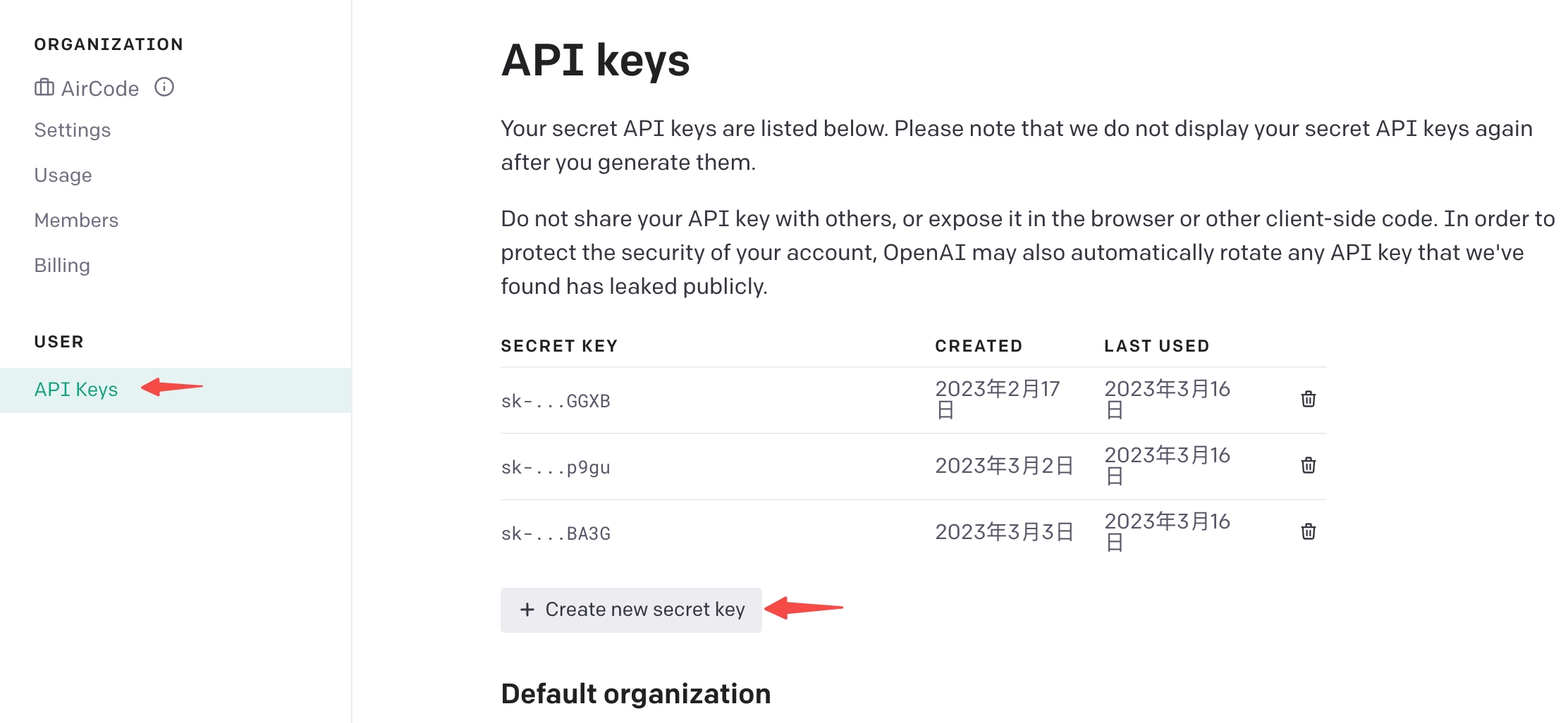Click the plus icon in Create new secret key

[527, 610]
